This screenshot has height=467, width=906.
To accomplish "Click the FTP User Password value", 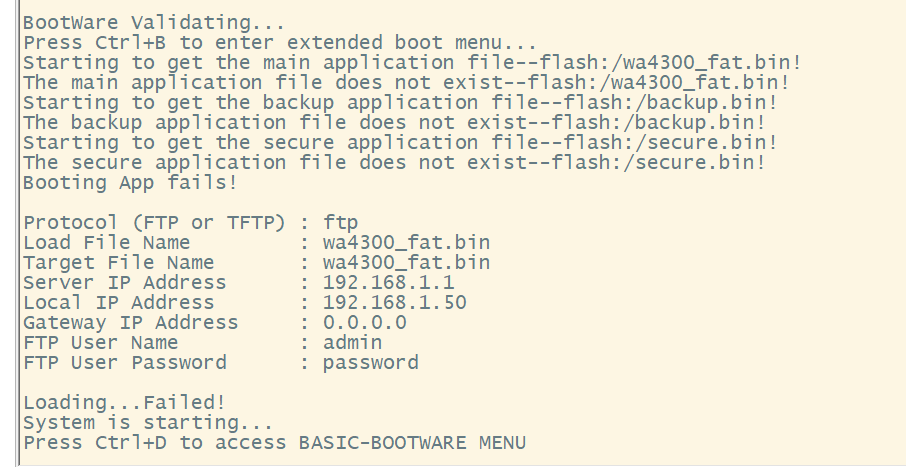I will (x=370, y=362).
